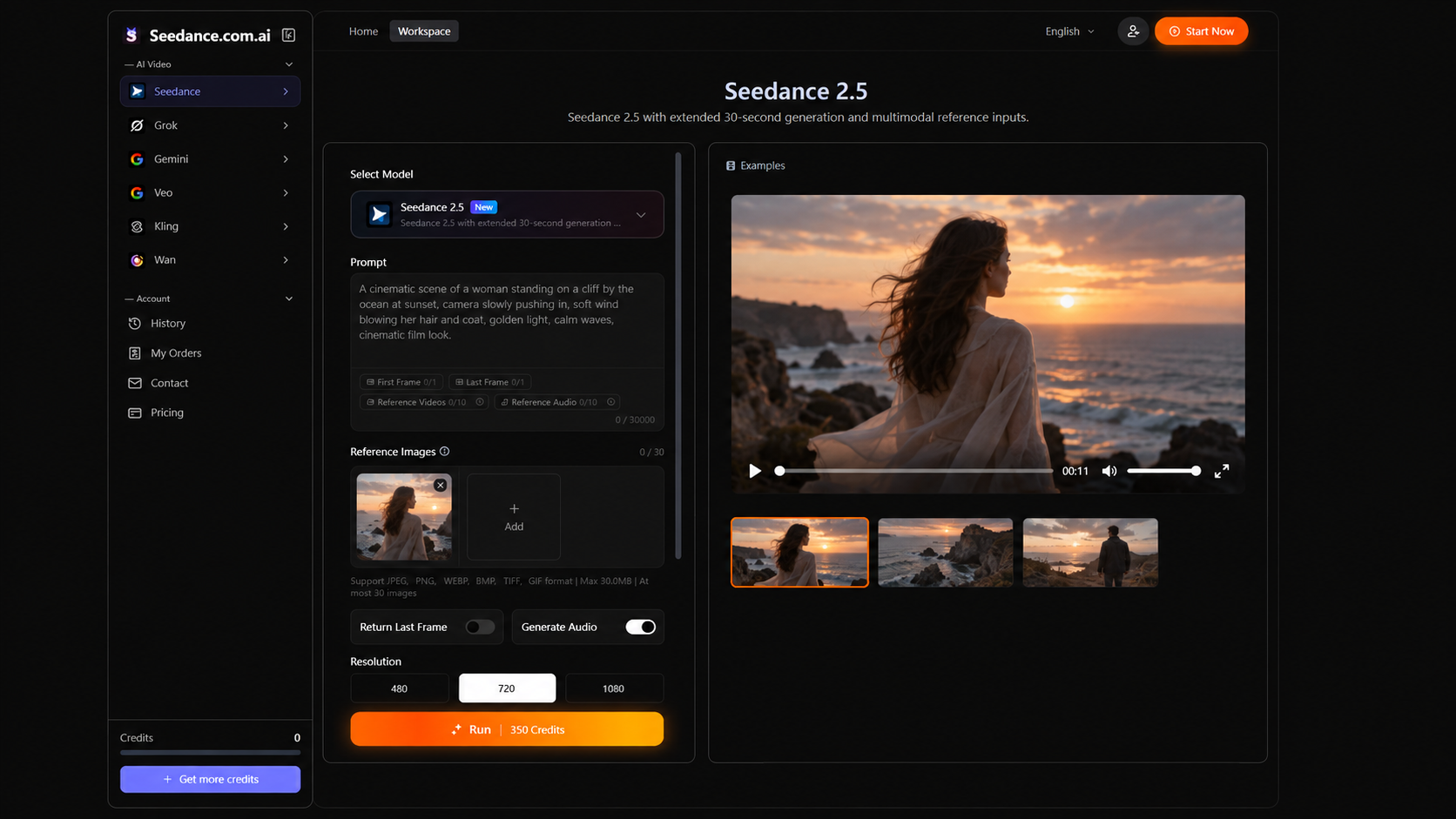Click the Reference Images info icon
Screen dimensions: 1456x819
pos(445,452)
